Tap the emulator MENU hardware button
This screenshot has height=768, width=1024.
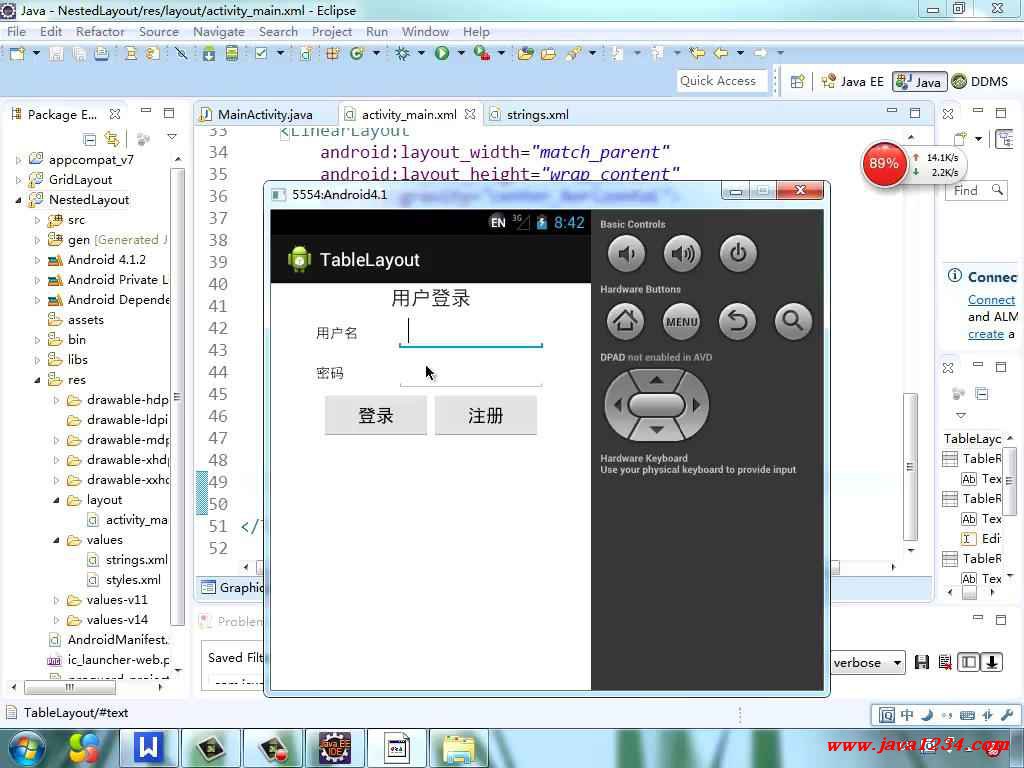681,321
